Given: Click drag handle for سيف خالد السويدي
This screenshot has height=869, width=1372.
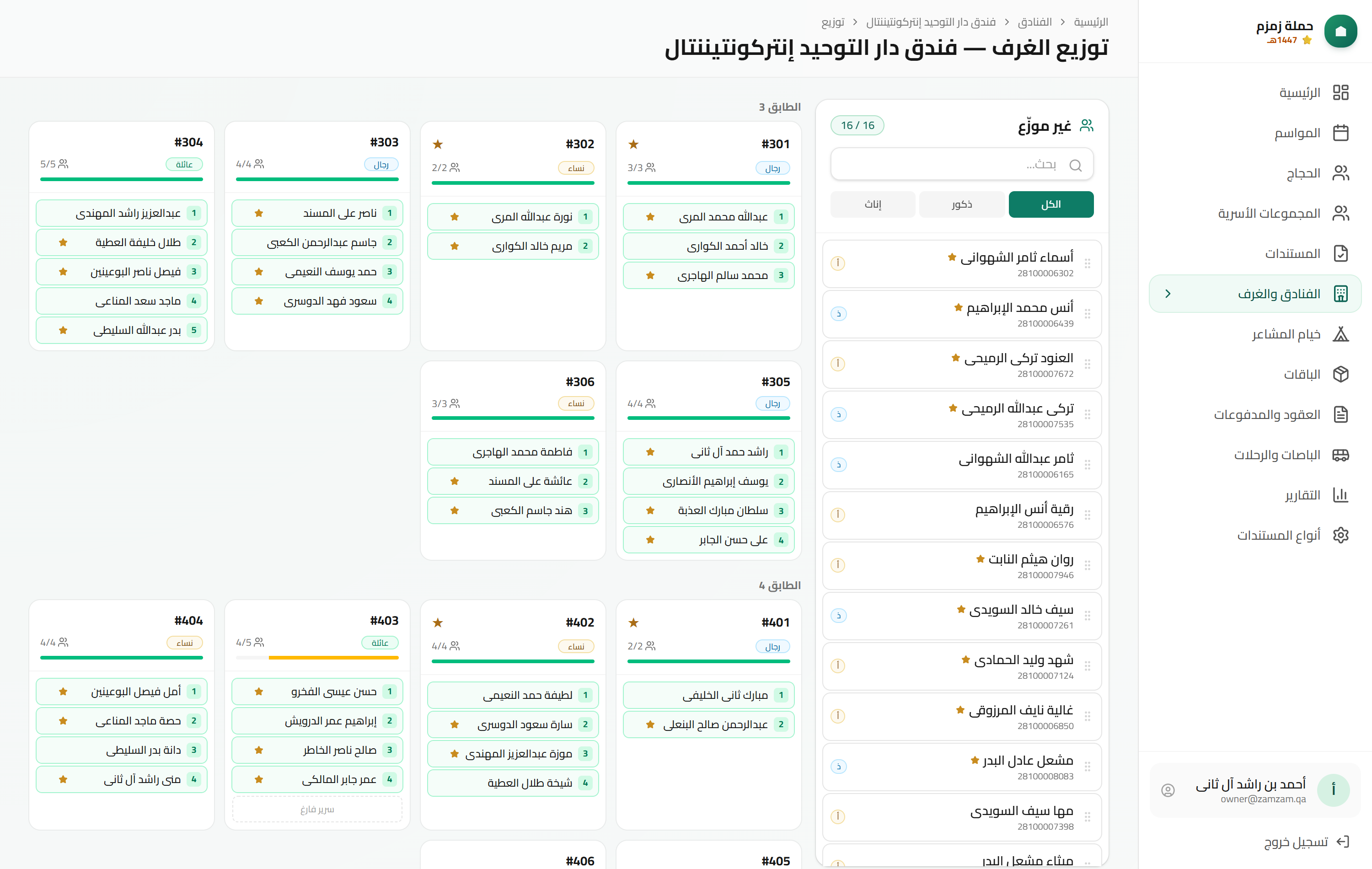Looking at the screenshot, I should (1088, 616).
